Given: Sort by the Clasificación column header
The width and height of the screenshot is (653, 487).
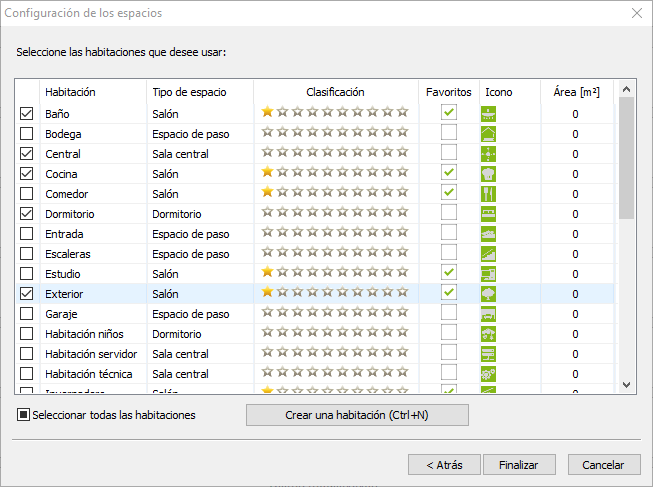Looking at the screenshot, I should (335, 92).
